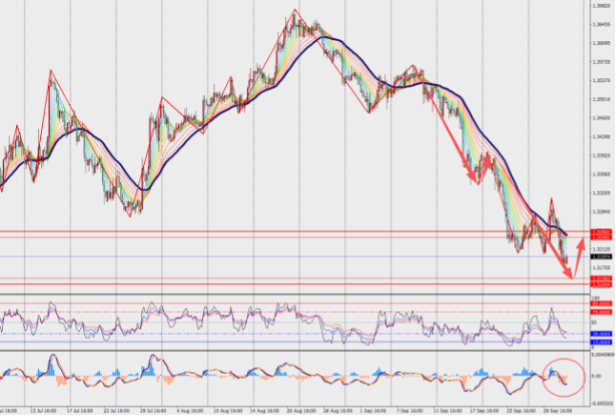
Task: Click the 1.32120 price on the scale
Action: pyautogui.click(x=601, y=249)
